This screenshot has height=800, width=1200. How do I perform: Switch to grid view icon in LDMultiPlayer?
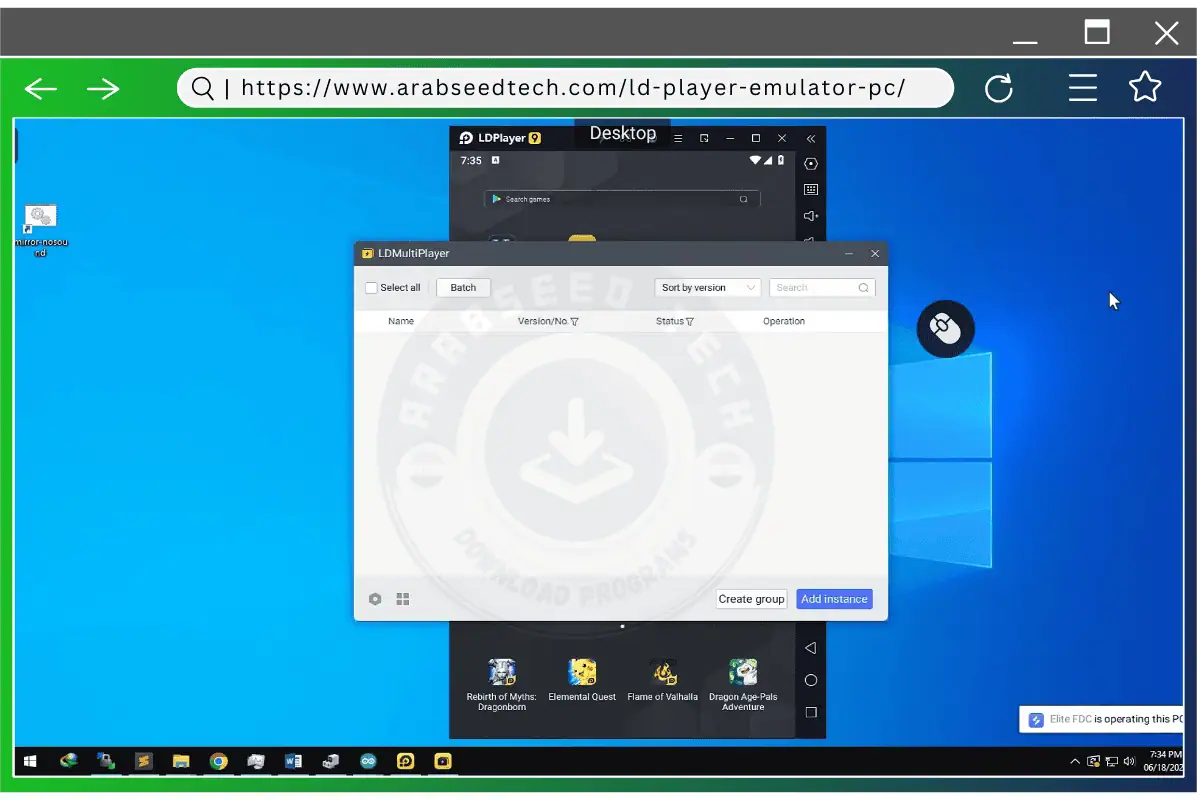coord(403,599)
